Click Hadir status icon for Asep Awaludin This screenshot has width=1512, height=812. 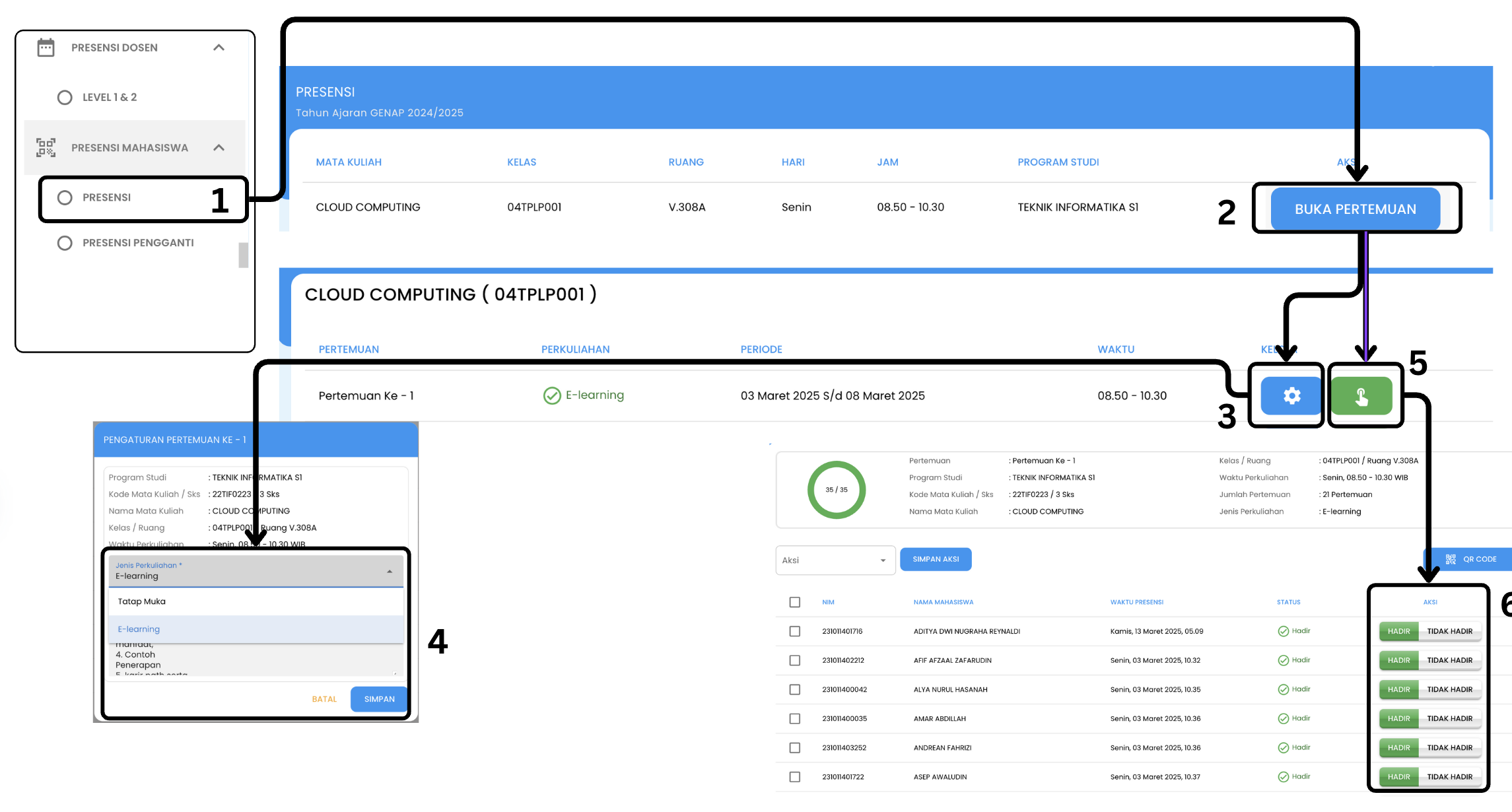tap(1283, 776)
